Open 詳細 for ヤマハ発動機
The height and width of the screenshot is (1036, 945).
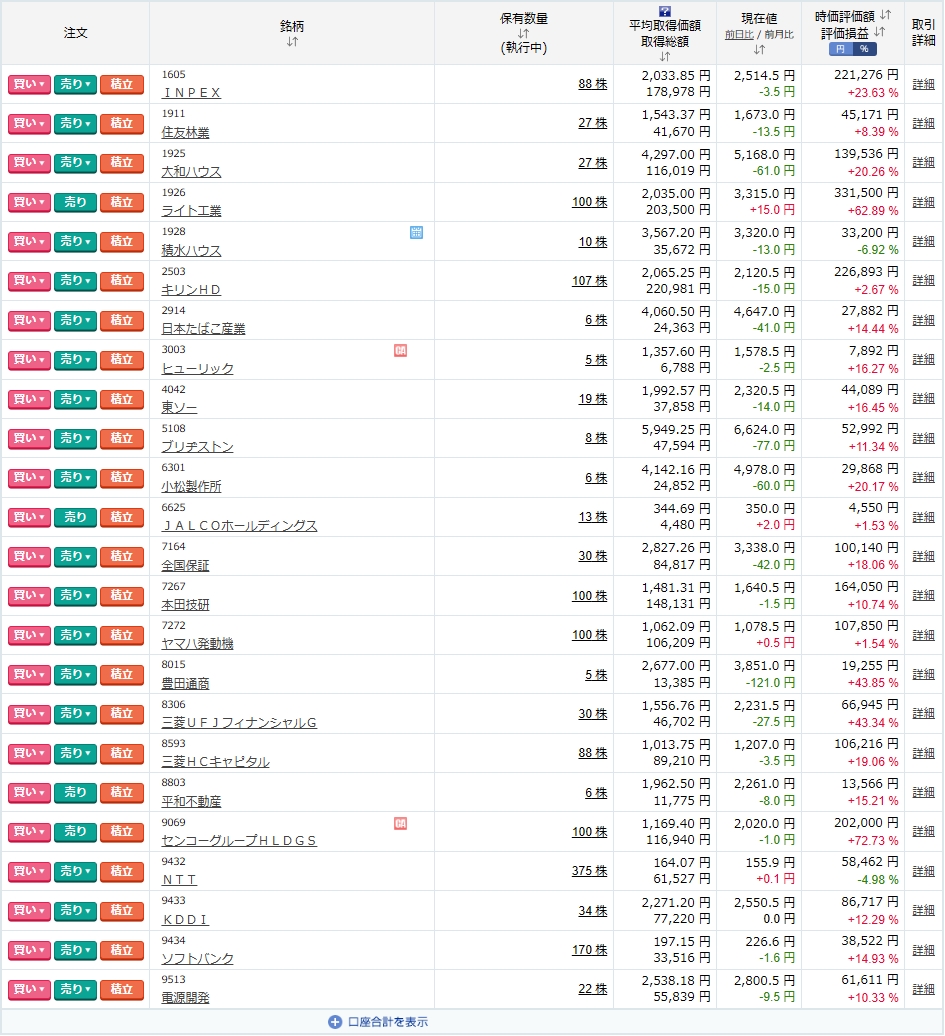pos(923,635)
